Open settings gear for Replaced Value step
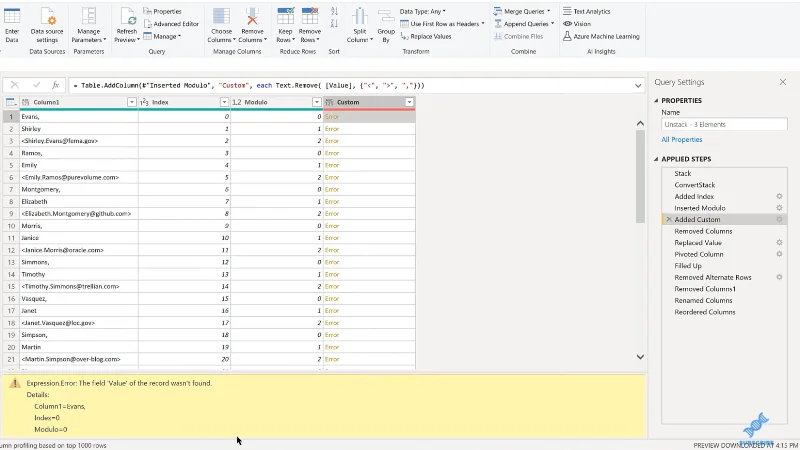The height and width of the screenshot is (450, 800). pyautogui.click(x=779, y=243)
